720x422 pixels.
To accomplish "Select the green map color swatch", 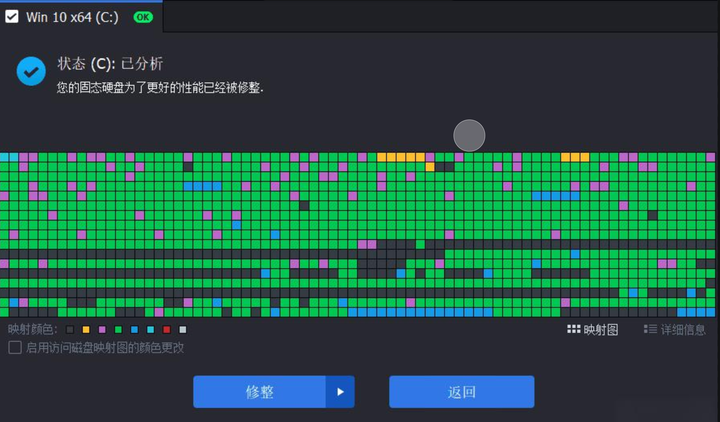I will click(118, 329).
